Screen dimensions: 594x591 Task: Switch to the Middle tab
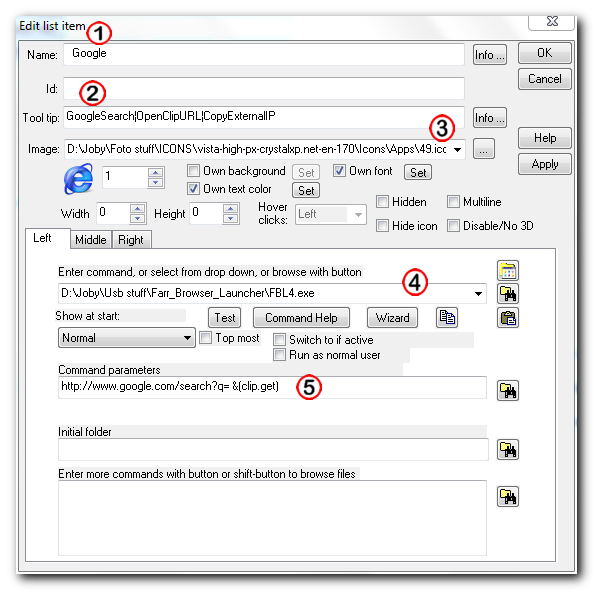[91, 240]
